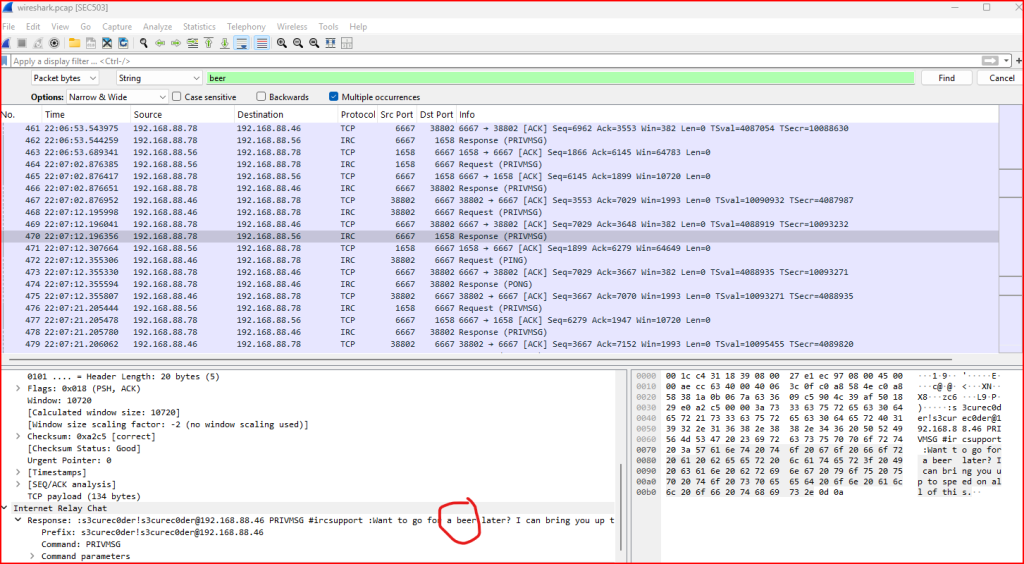Select the Urgent Pointer: 0 line

tap(69, 460)
